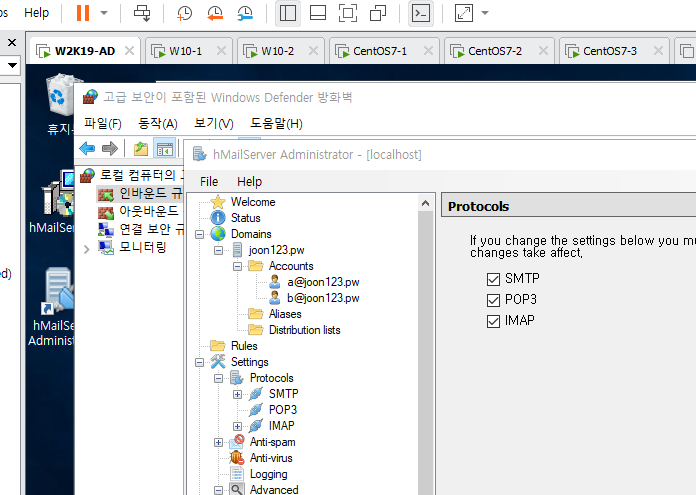Revert VM to the previous snapshot
696x495 pixels.
tap(215, 13)
